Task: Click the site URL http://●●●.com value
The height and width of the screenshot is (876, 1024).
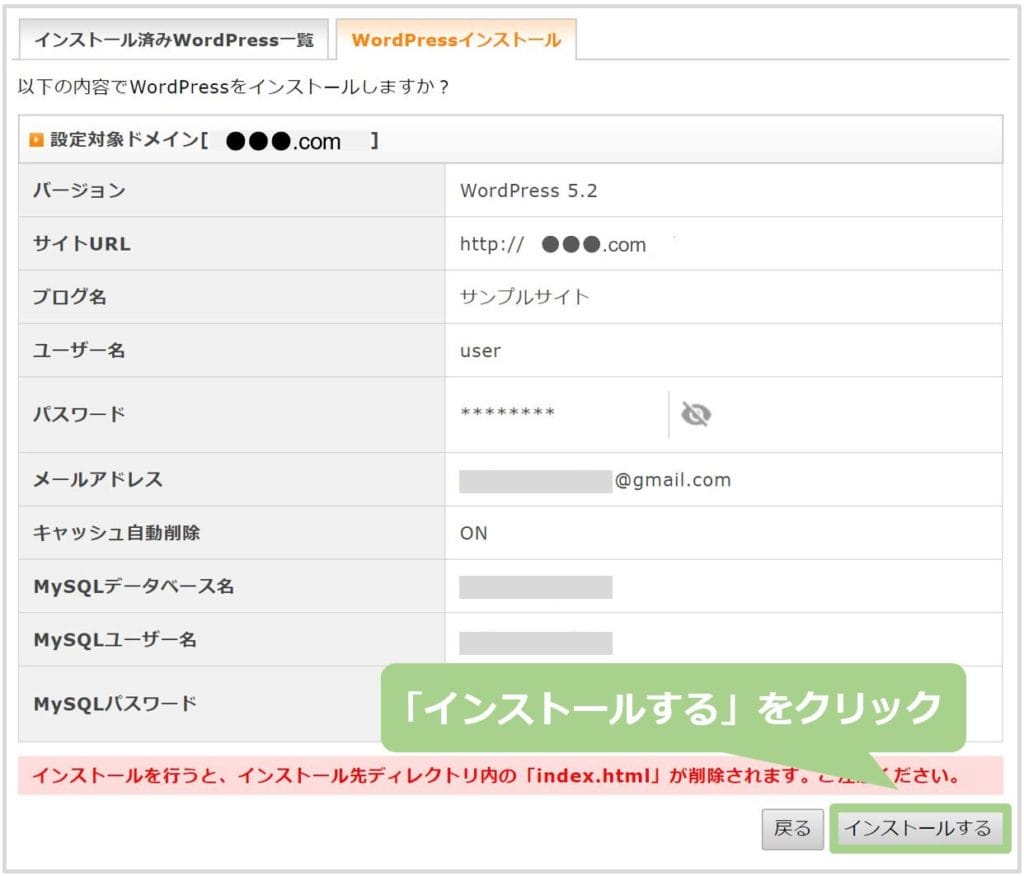Action: [553, 245]
